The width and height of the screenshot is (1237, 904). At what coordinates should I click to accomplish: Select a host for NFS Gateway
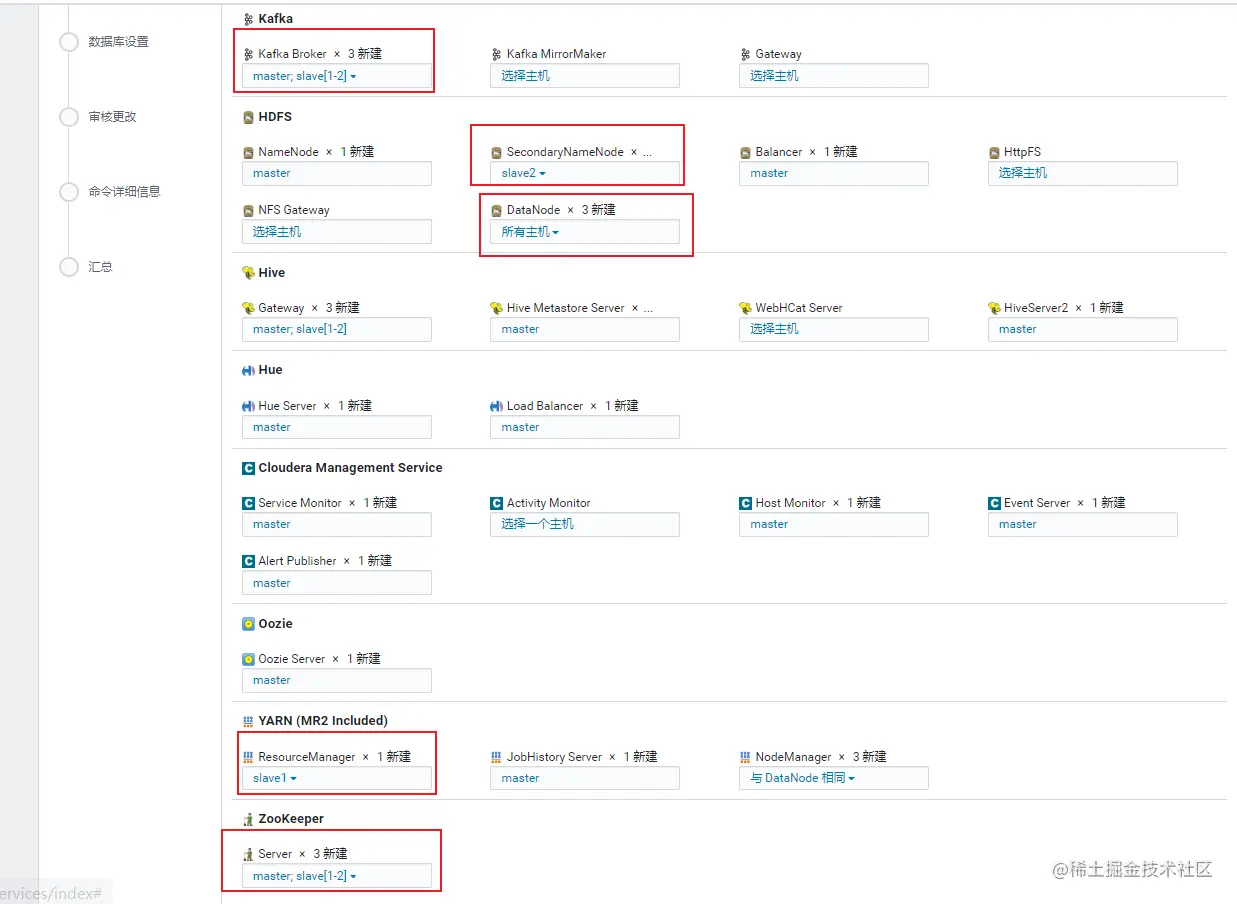pos(337,232)
